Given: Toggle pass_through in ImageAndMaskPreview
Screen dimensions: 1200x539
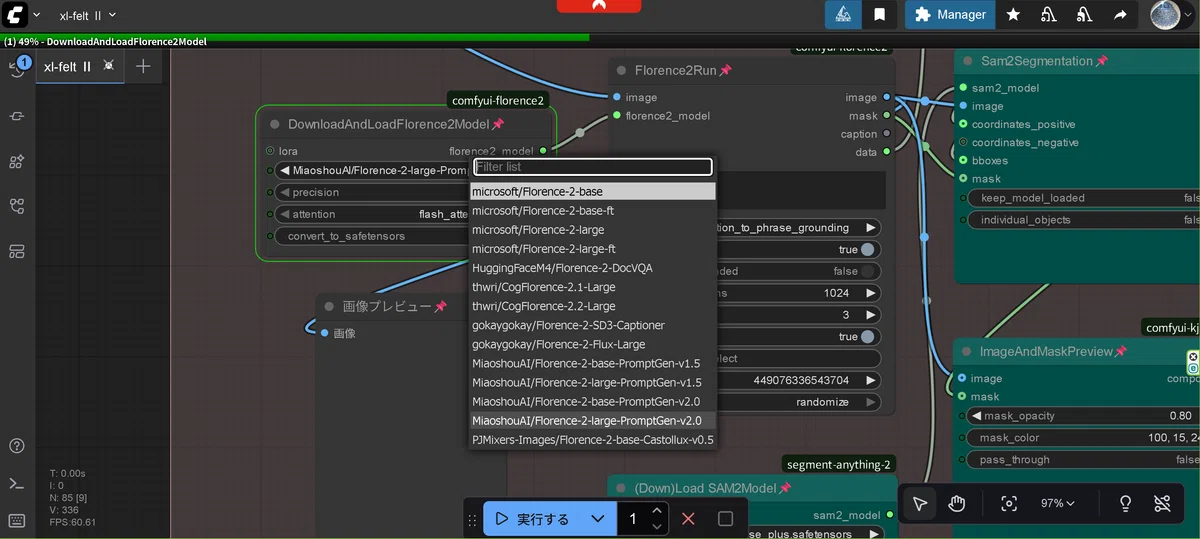Looking at the screenshot, I should [x=1083, y=460].
